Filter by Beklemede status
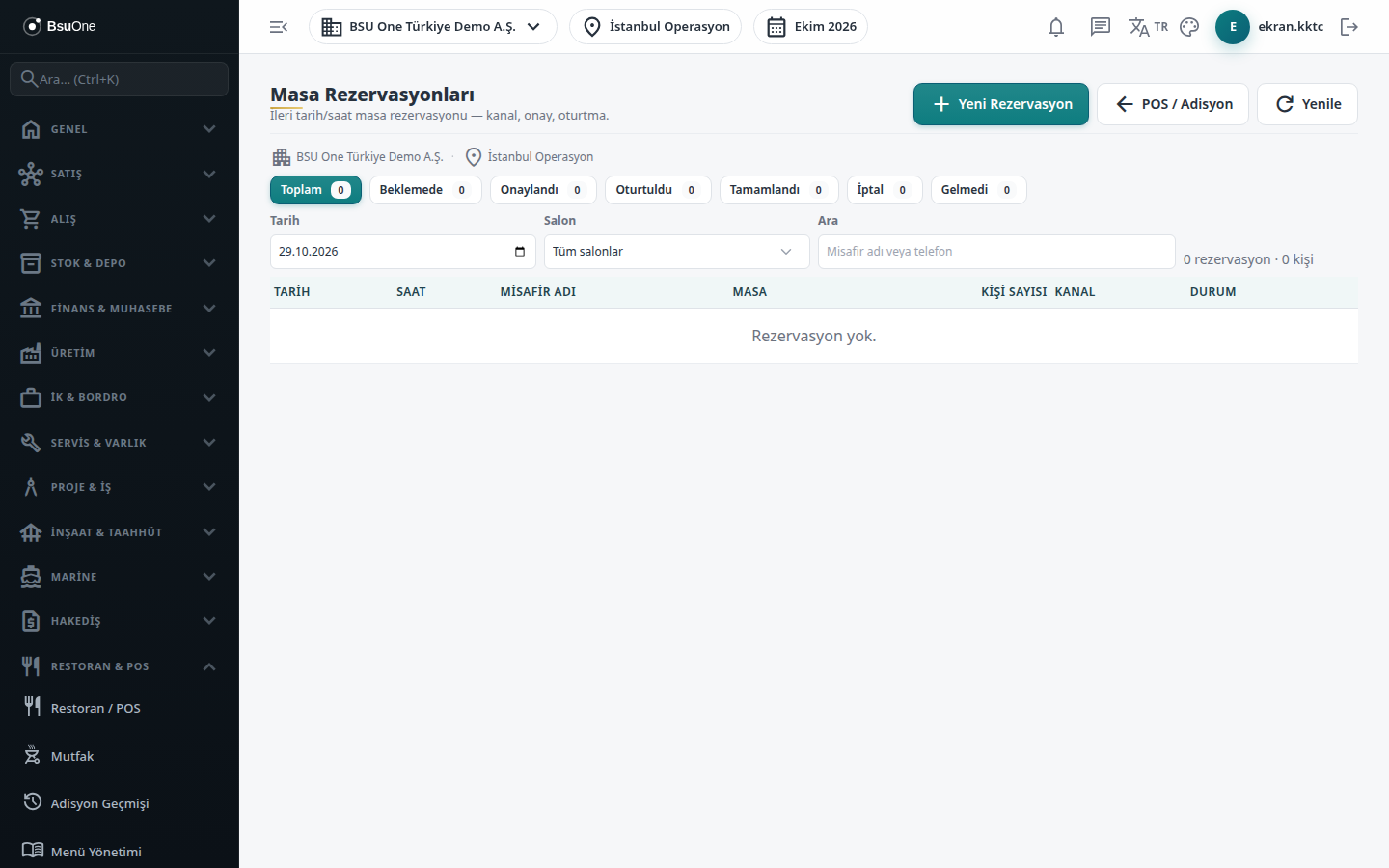Screen dimensions: 1389x868 (425, 190)
